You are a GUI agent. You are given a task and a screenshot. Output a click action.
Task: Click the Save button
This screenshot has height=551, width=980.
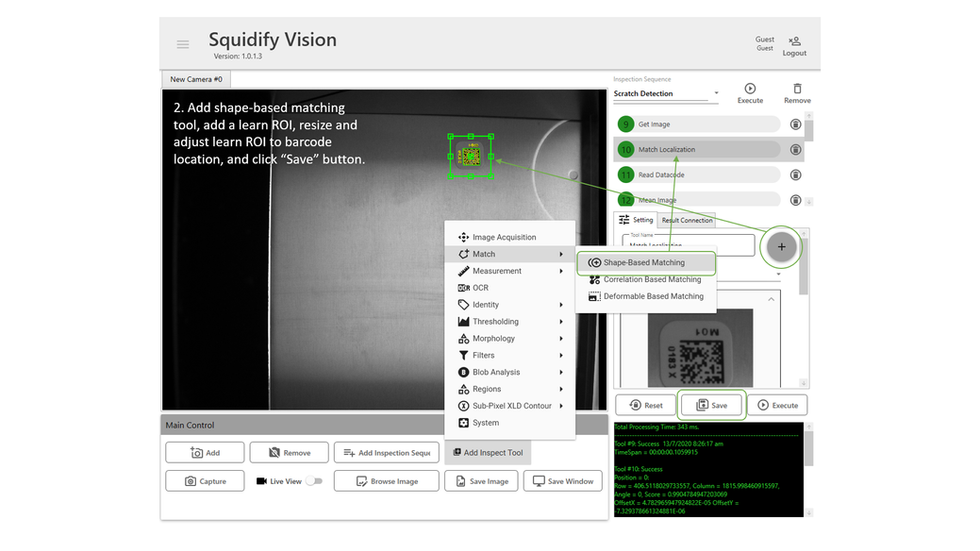tap(712, 405)
